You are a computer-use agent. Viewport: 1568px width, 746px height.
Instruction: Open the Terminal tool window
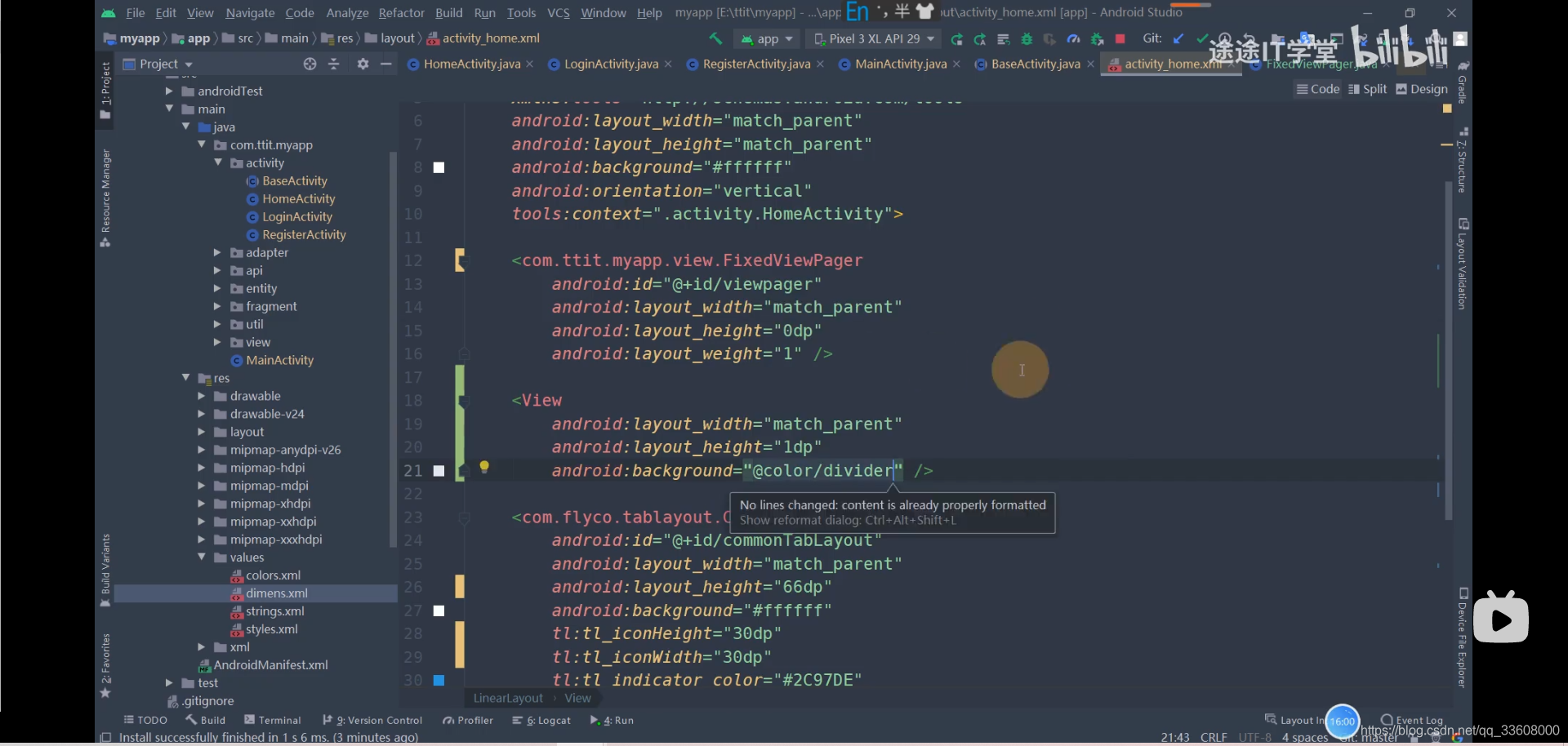[x=272, y=720]
